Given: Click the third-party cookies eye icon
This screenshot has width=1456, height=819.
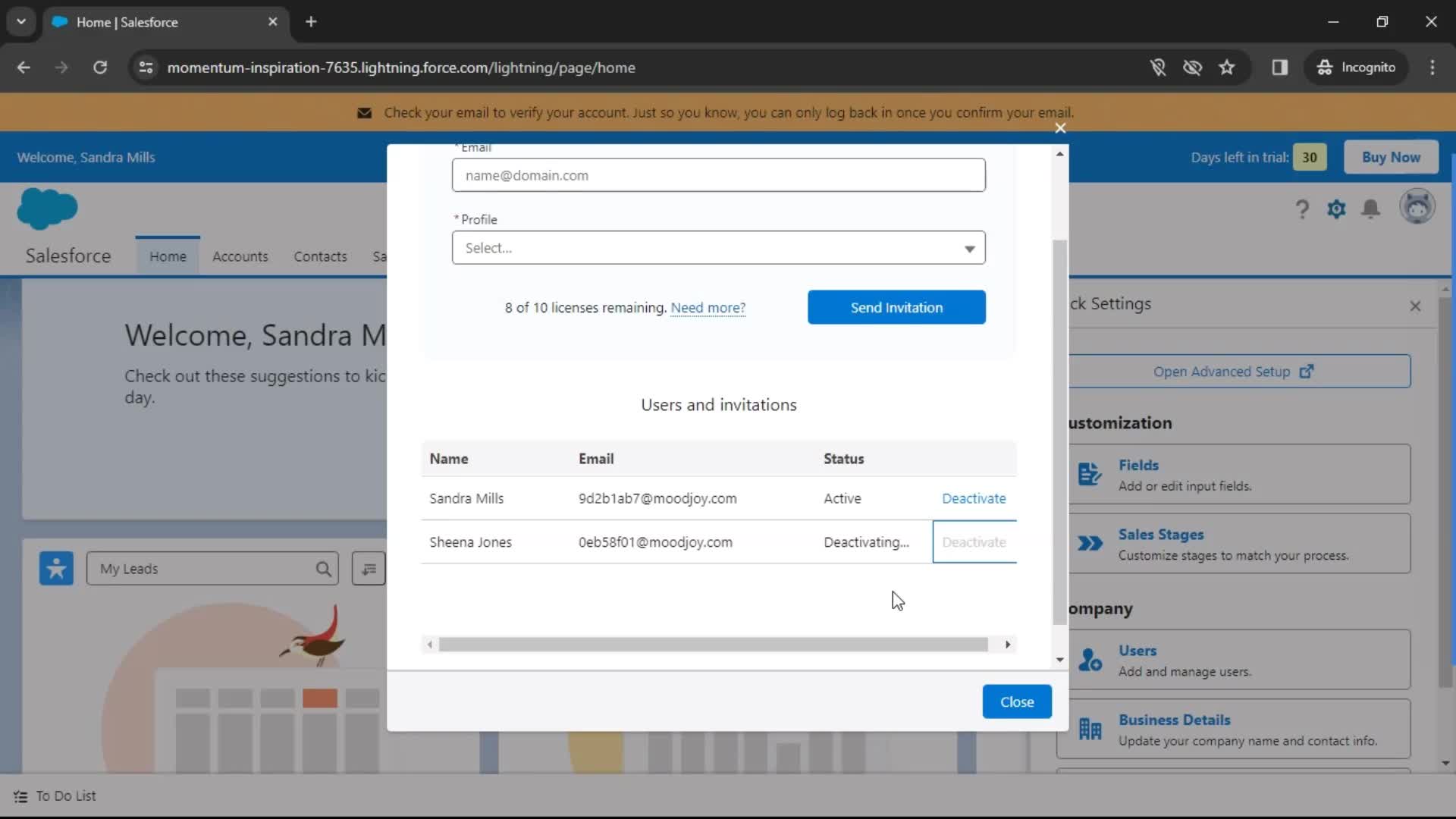Looking at the screenshot, I should (x=1192, y=67).
